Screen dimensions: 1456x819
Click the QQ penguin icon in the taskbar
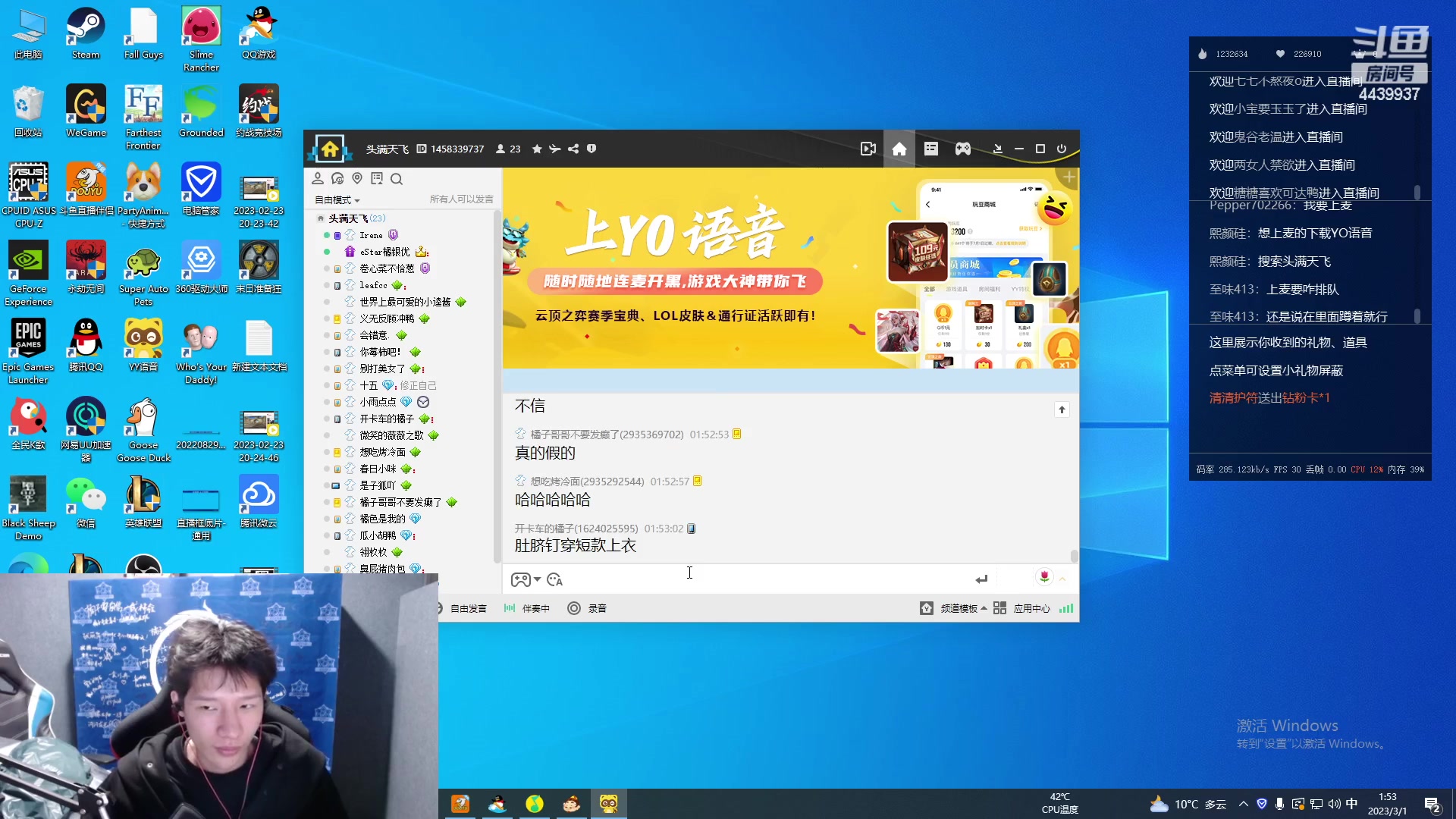(x=497, y=804)
